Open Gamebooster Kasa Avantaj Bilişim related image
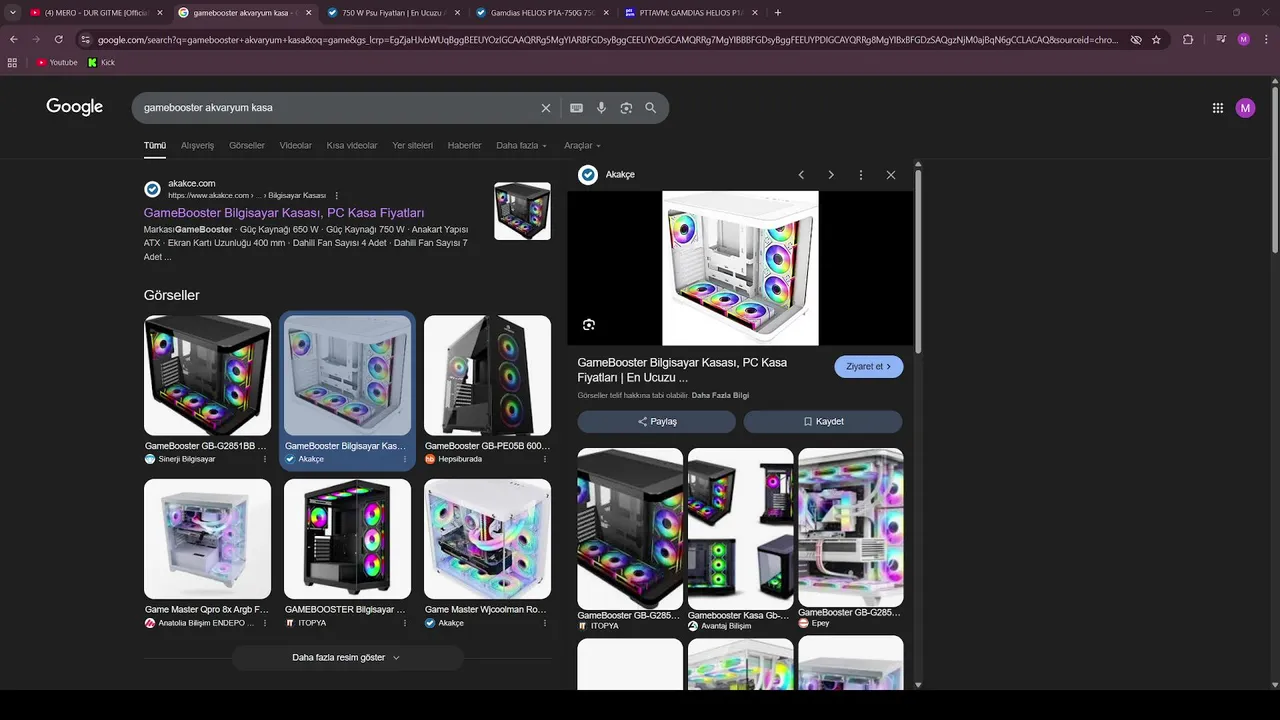1280x720 pixels. coord(740,528)
